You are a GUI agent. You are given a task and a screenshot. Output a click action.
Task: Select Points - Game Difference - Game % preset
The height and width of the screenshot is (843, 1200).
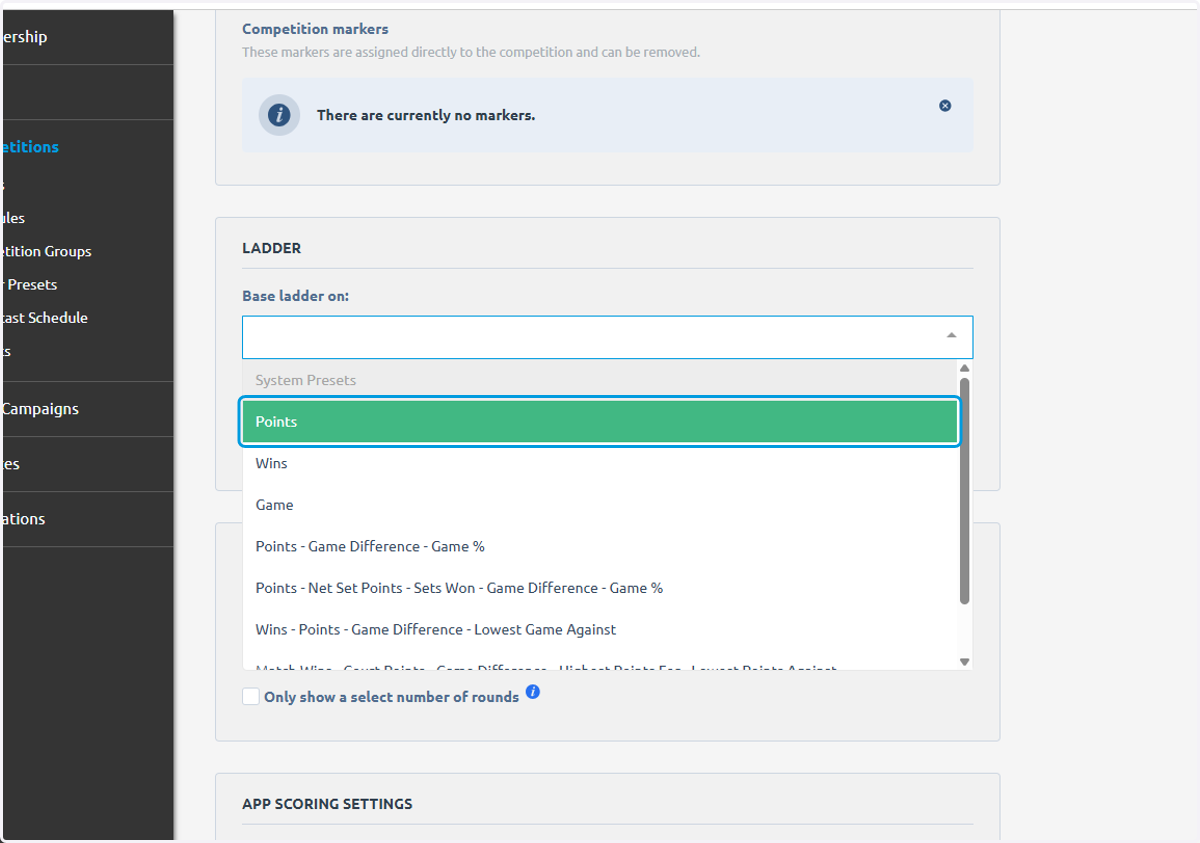pos(600,547)
